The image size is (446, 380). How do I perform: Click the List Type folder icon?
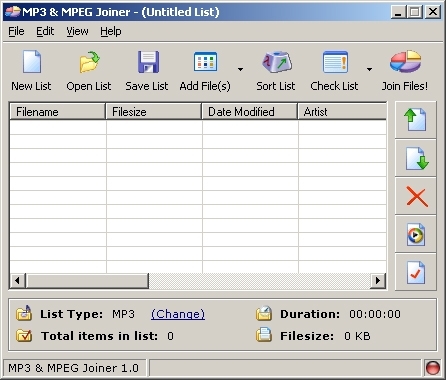pyautogui.click(x=24, y=313)
